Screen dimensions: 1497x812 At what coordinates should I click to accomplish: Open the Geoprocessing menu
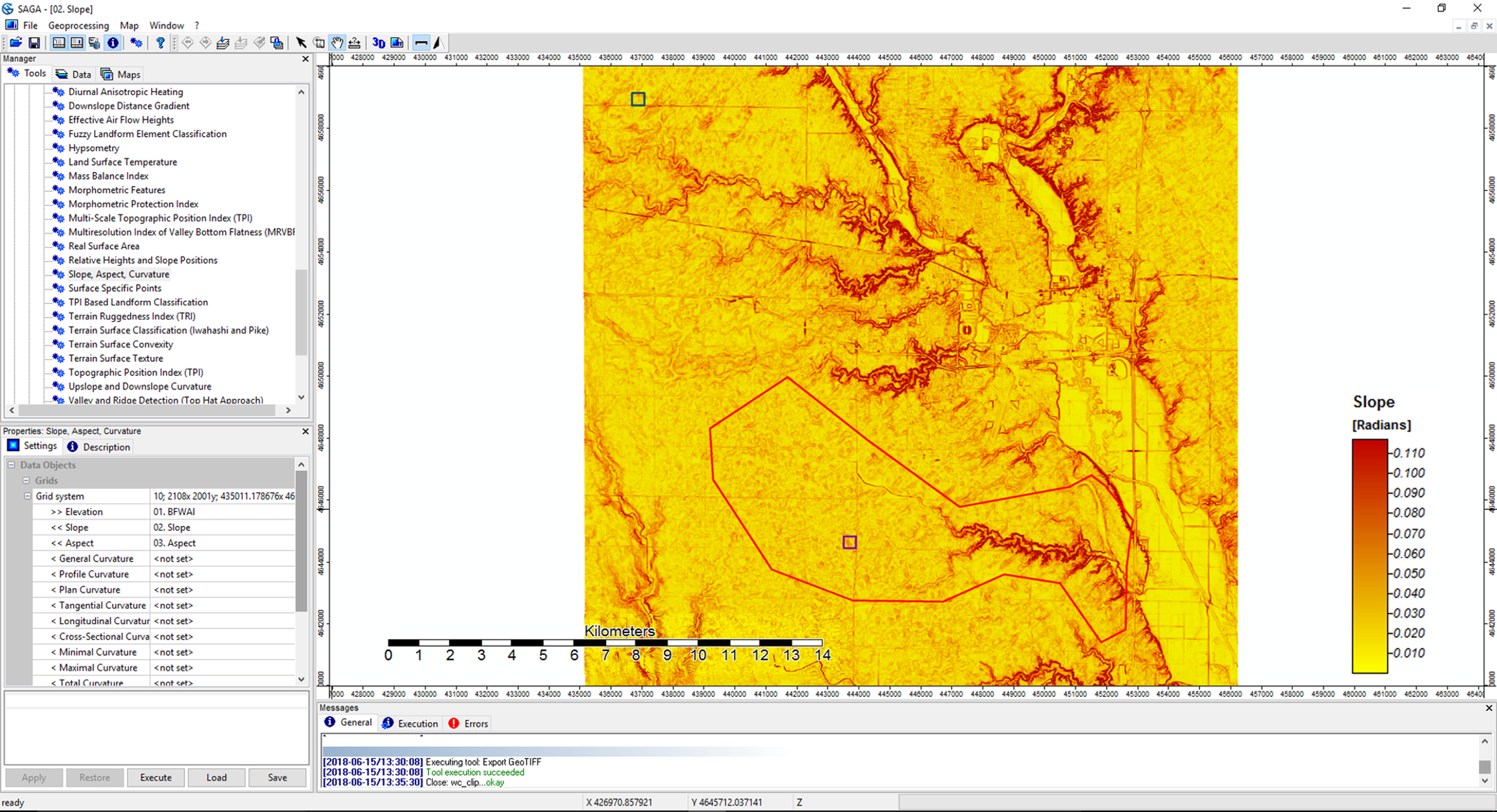click(78, 26)
